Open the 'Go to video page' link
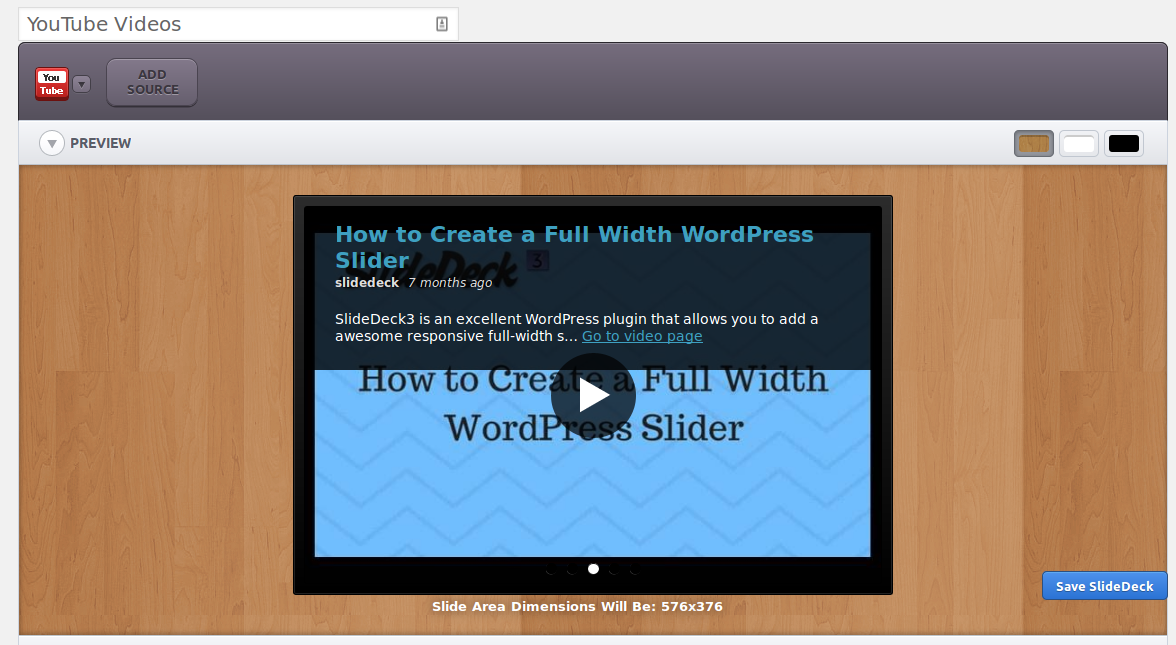The height and width of the screenshot is (645, 1176). tap(642, 336)
